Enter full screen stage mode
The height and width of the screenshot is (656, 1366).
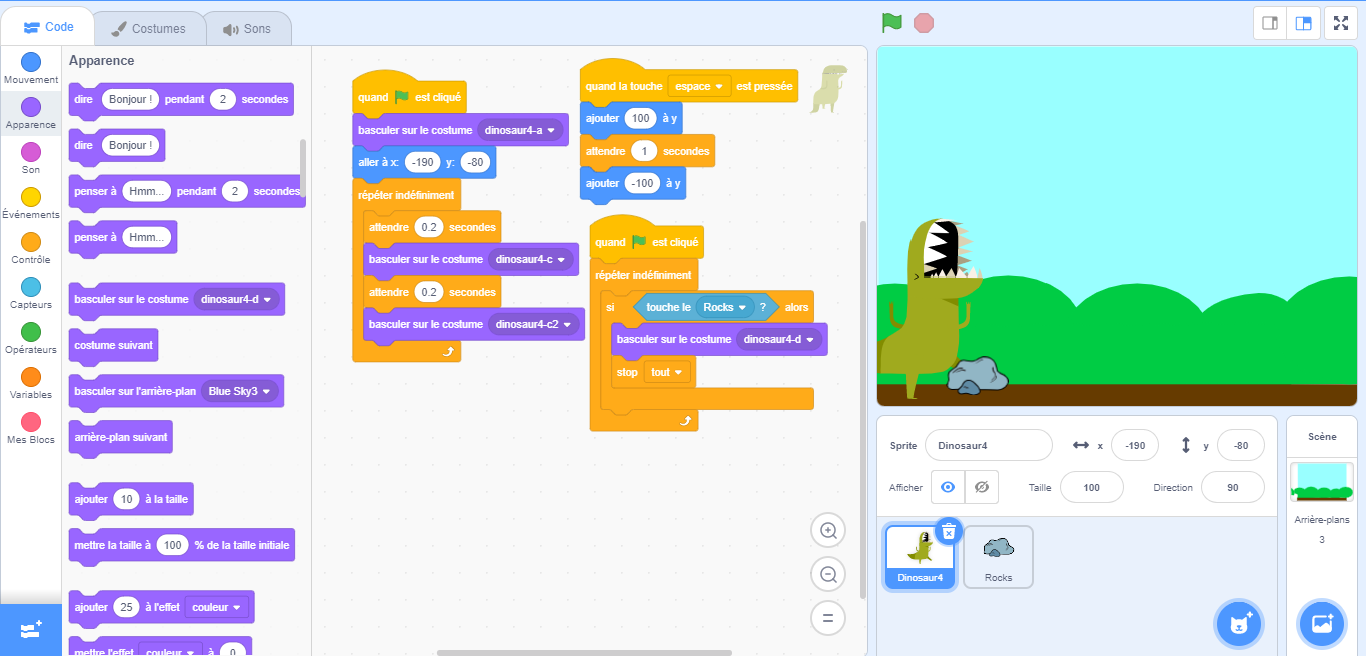(x=1340, y=23)
